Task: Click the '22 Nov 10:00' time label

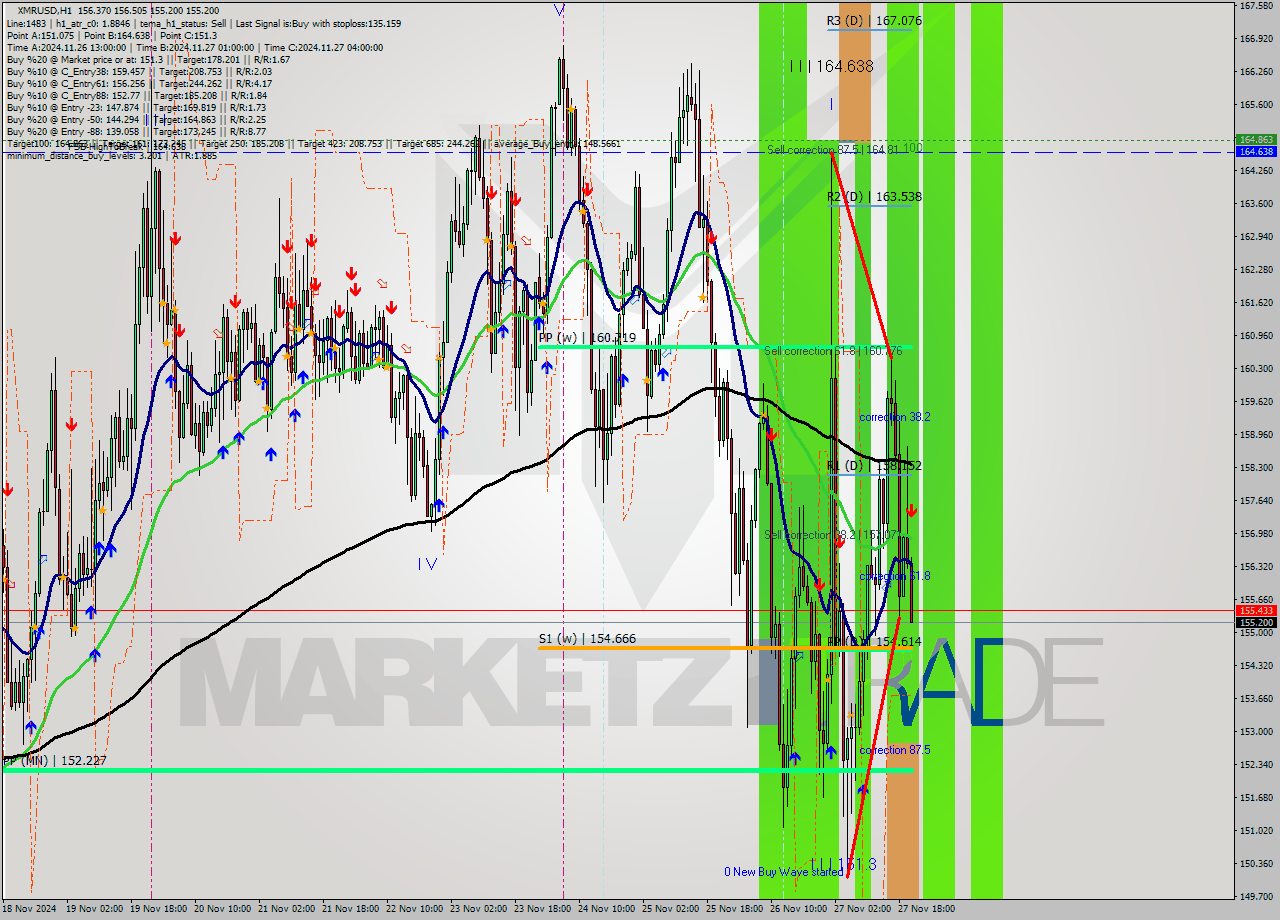Action: pyautogui.click(x=412, y=910)
